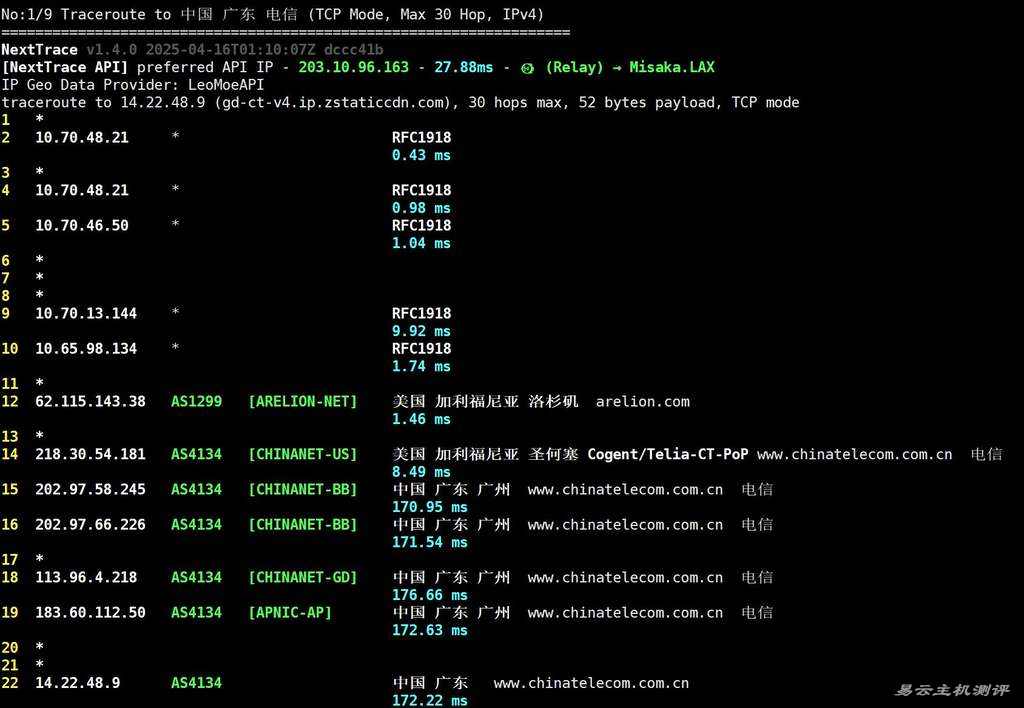Click the 172.22 ms latency value
This screenshot has width=1024, height=708.
430,701
